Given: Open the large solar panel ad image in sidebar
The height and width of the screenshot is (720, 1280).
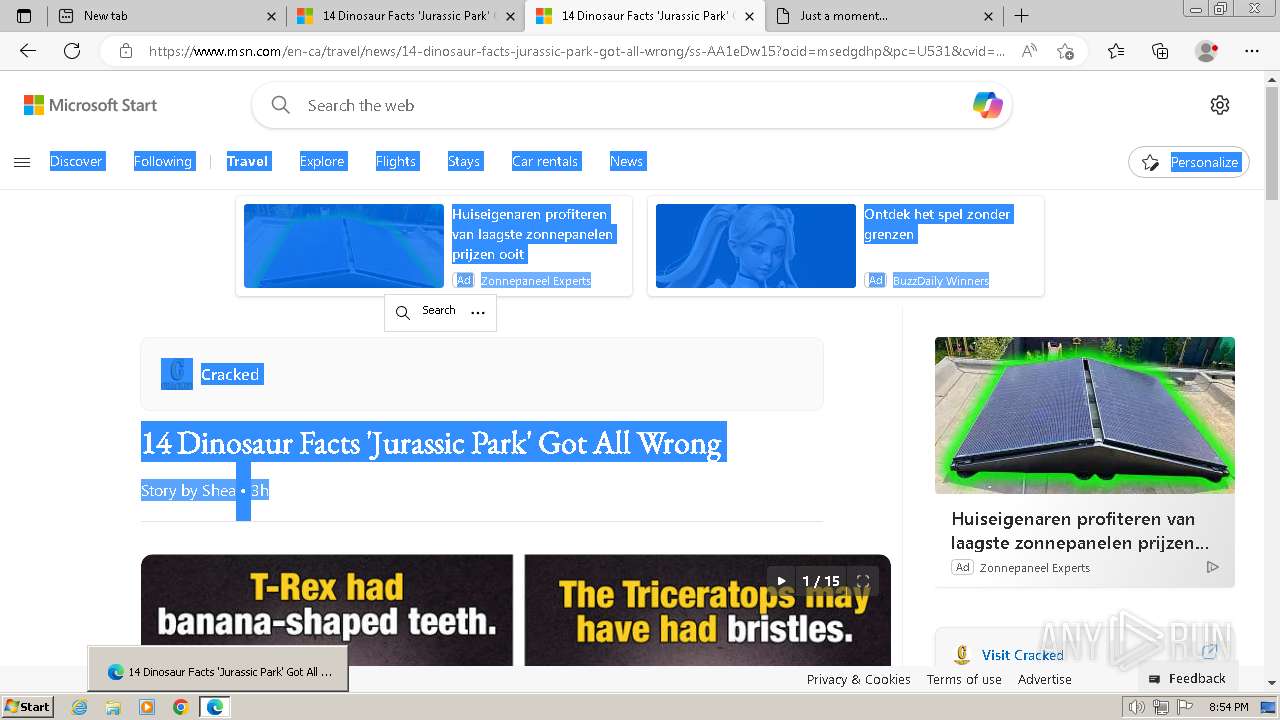Looking at the screenshot, I should [1085, 415].
